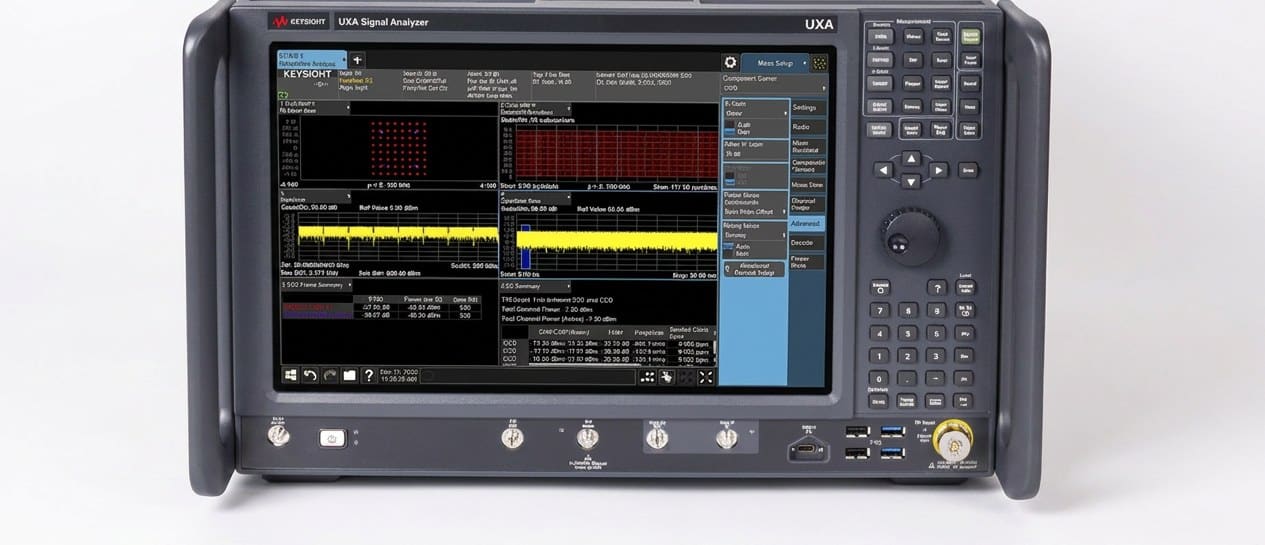Image resolution: width=1265 pixels, height=545 pixels.
Task: Click the text input field in bottom toolbar
Action: click(528, 377)
